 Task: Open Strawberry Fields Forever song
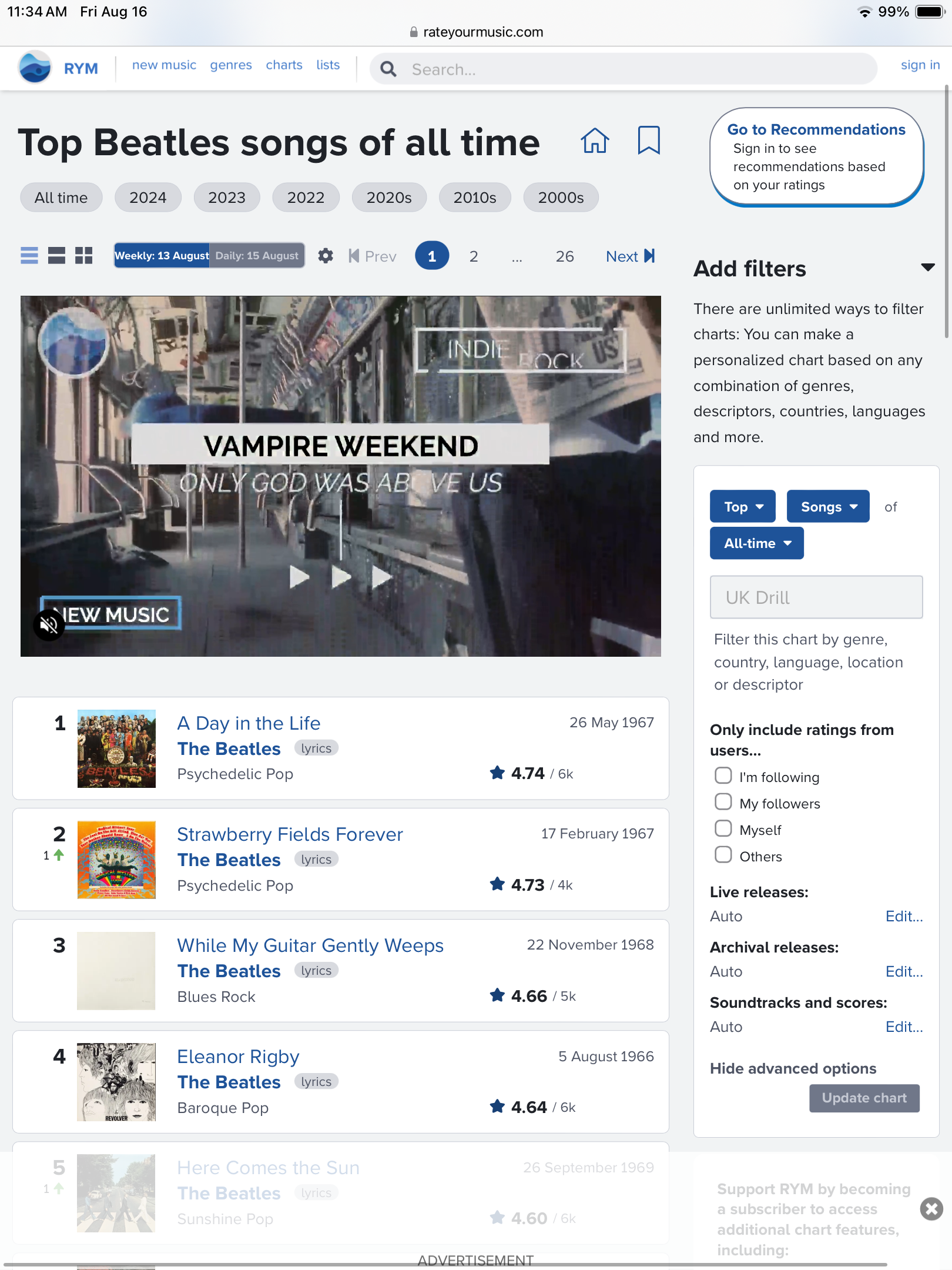click(x=290, y=834)
